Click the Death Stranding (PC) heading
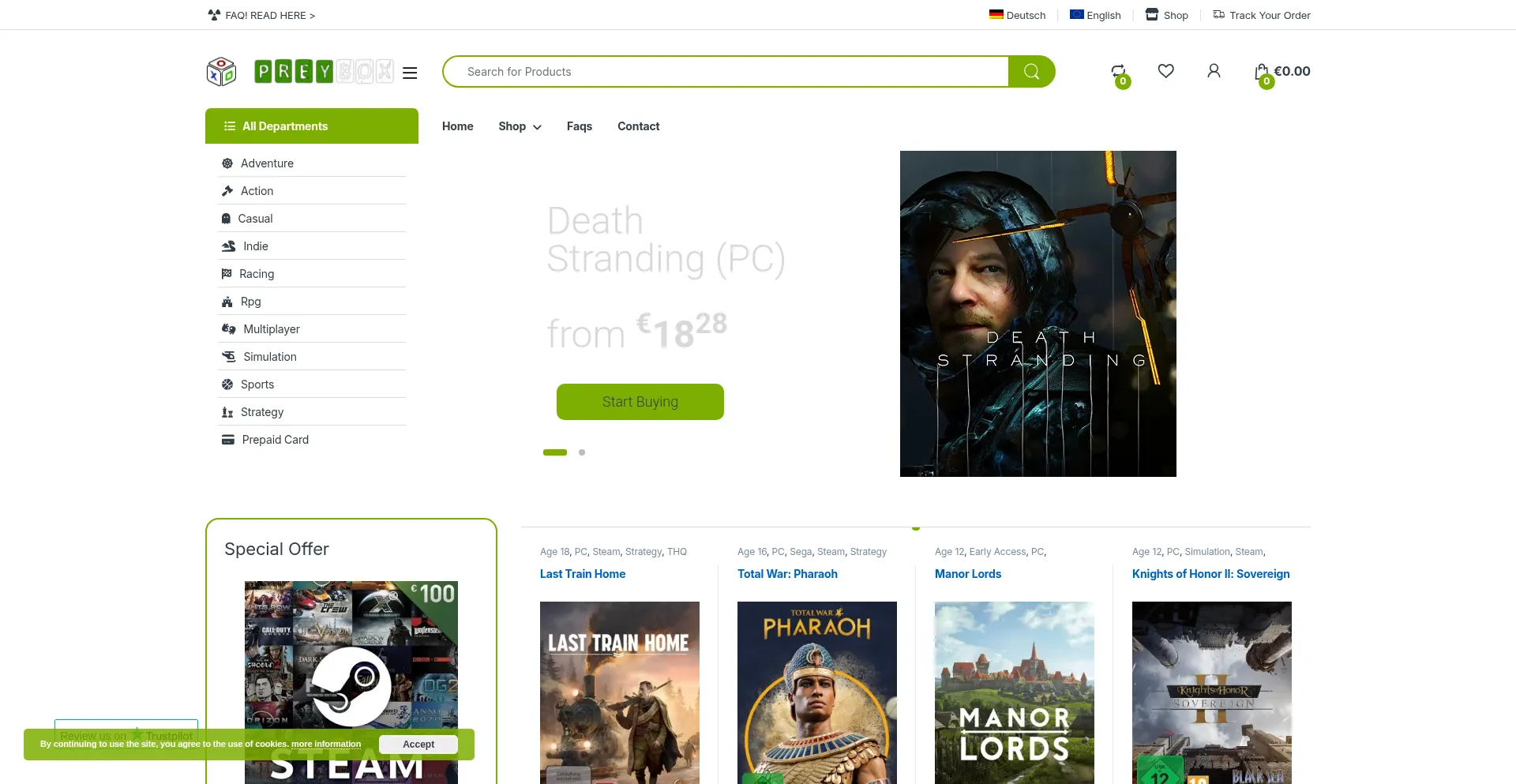The width and height of the screenshot is (1516, 784). (666, 240)
